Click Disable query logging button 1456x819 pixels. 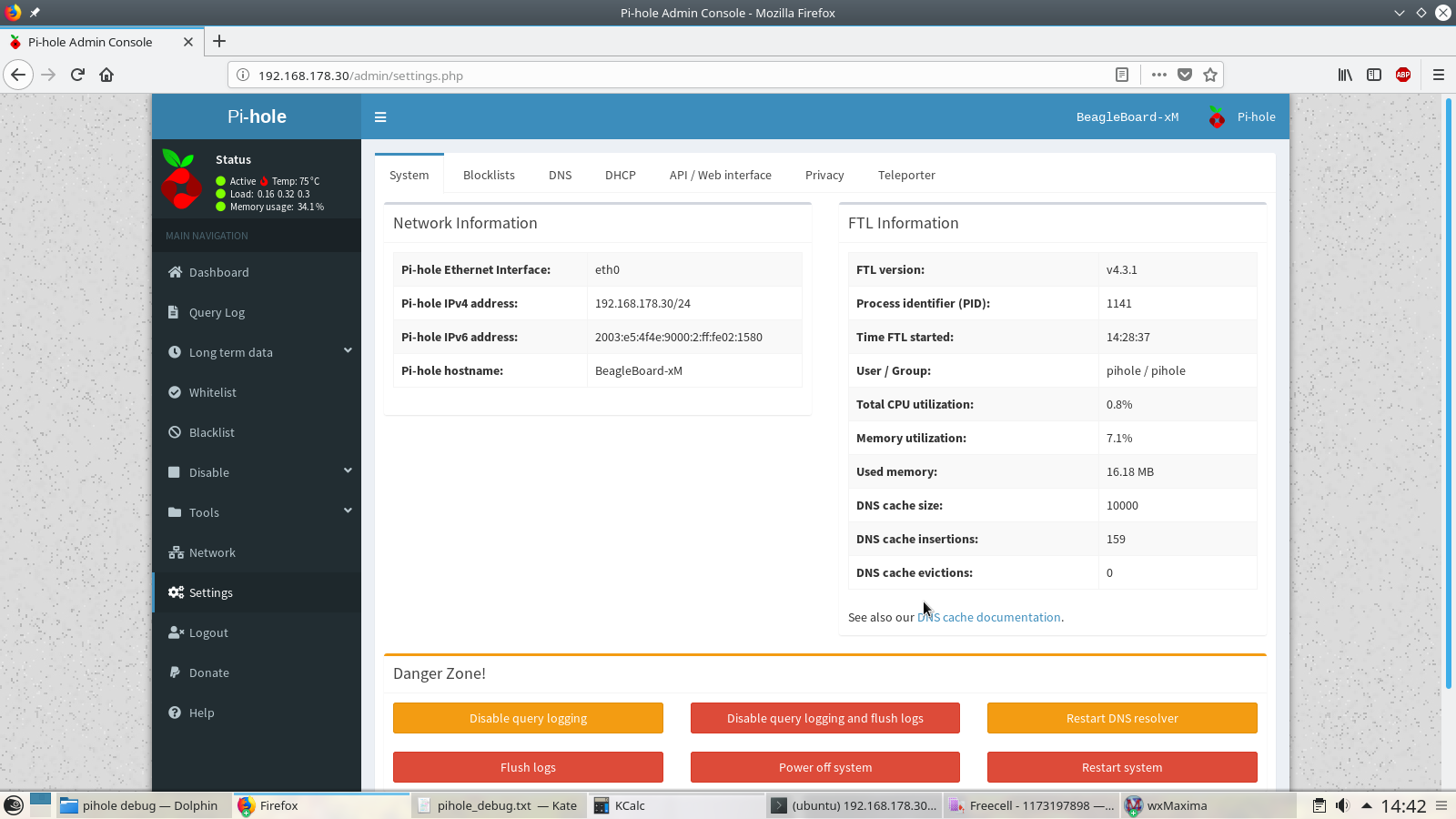[x=528, y=718]
